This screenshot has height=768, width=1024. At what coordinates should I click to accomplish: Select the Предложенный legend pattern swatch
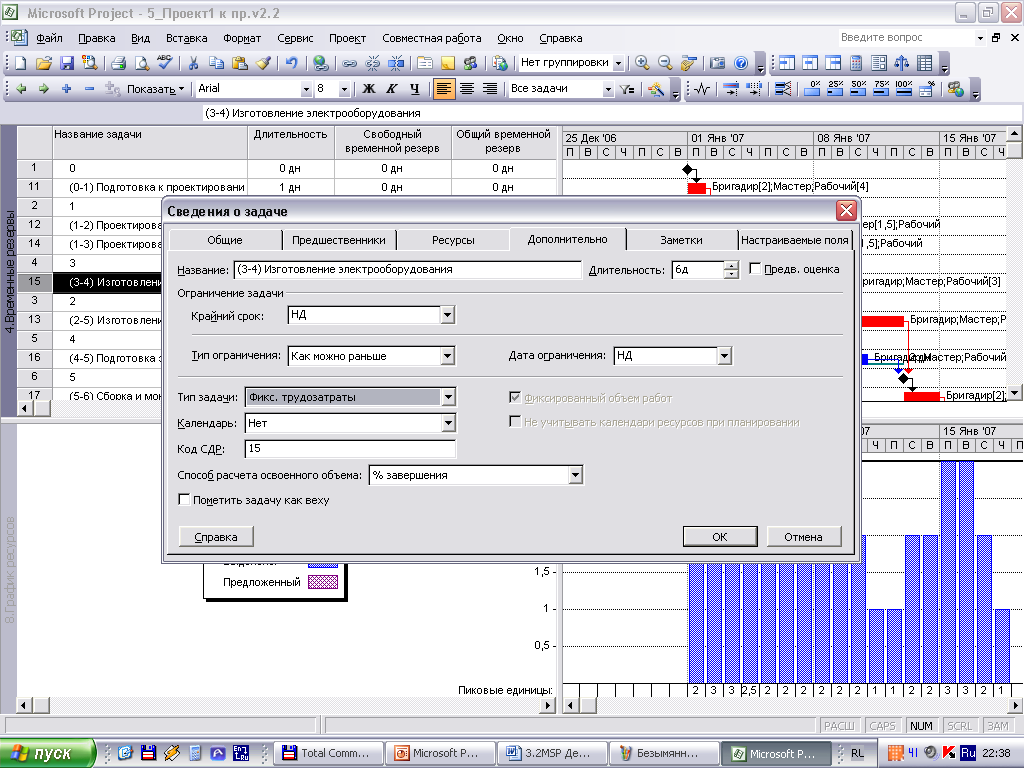(323, 582)
